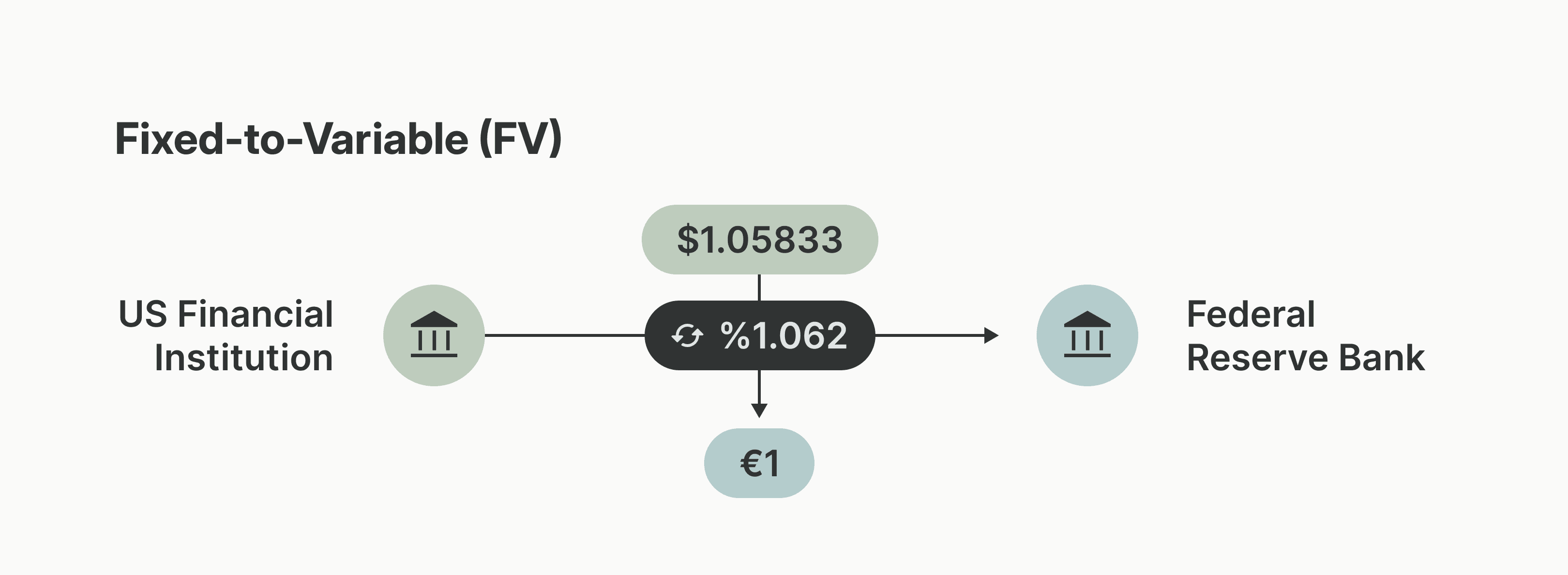This screenshot has height=575, width=1568.
Task: Click the word "Federal"
Action: [x=1251, y=315]
